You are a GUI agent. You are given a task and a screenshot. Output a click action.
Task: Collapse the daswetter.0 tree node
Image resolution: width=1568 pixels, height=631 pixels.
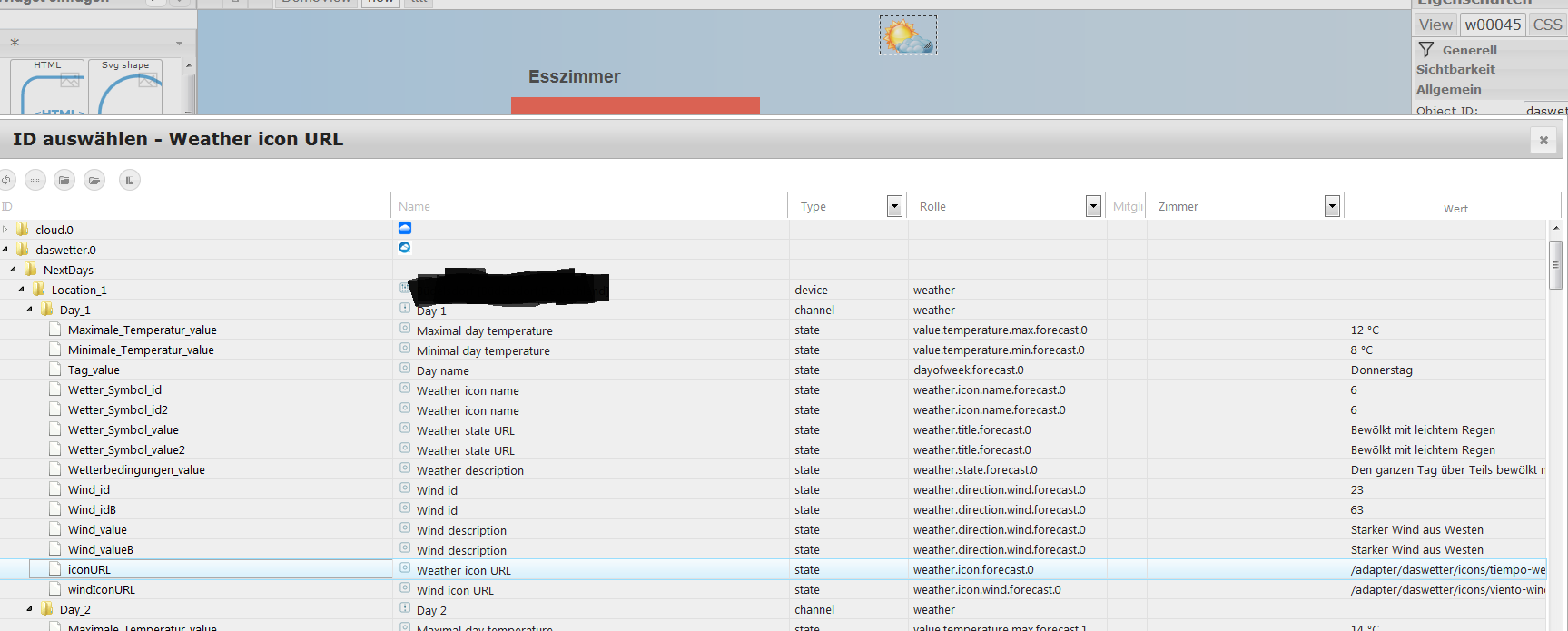[5, 250]
